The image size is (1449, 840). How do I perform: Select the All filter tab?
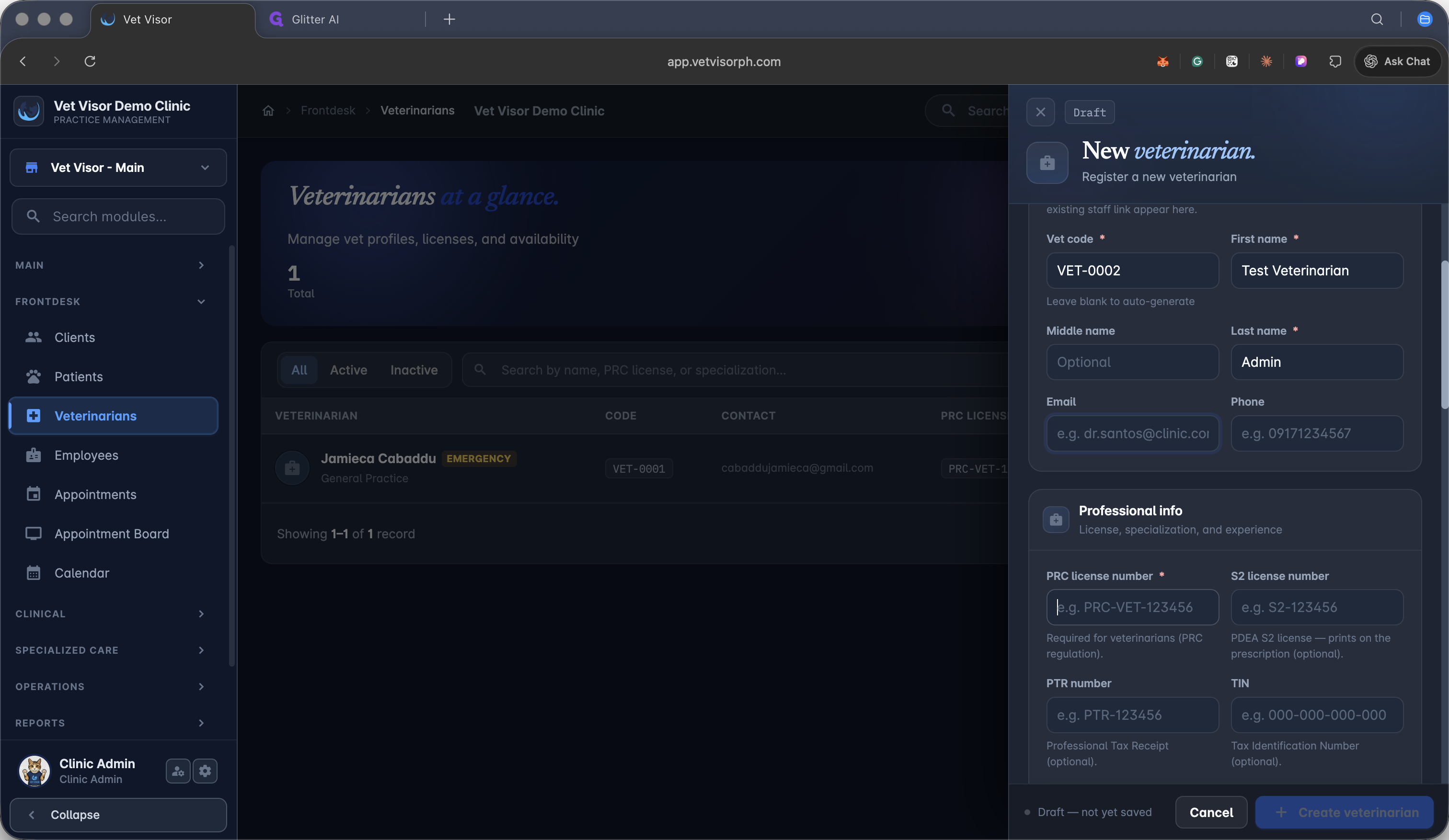(299, 370)
